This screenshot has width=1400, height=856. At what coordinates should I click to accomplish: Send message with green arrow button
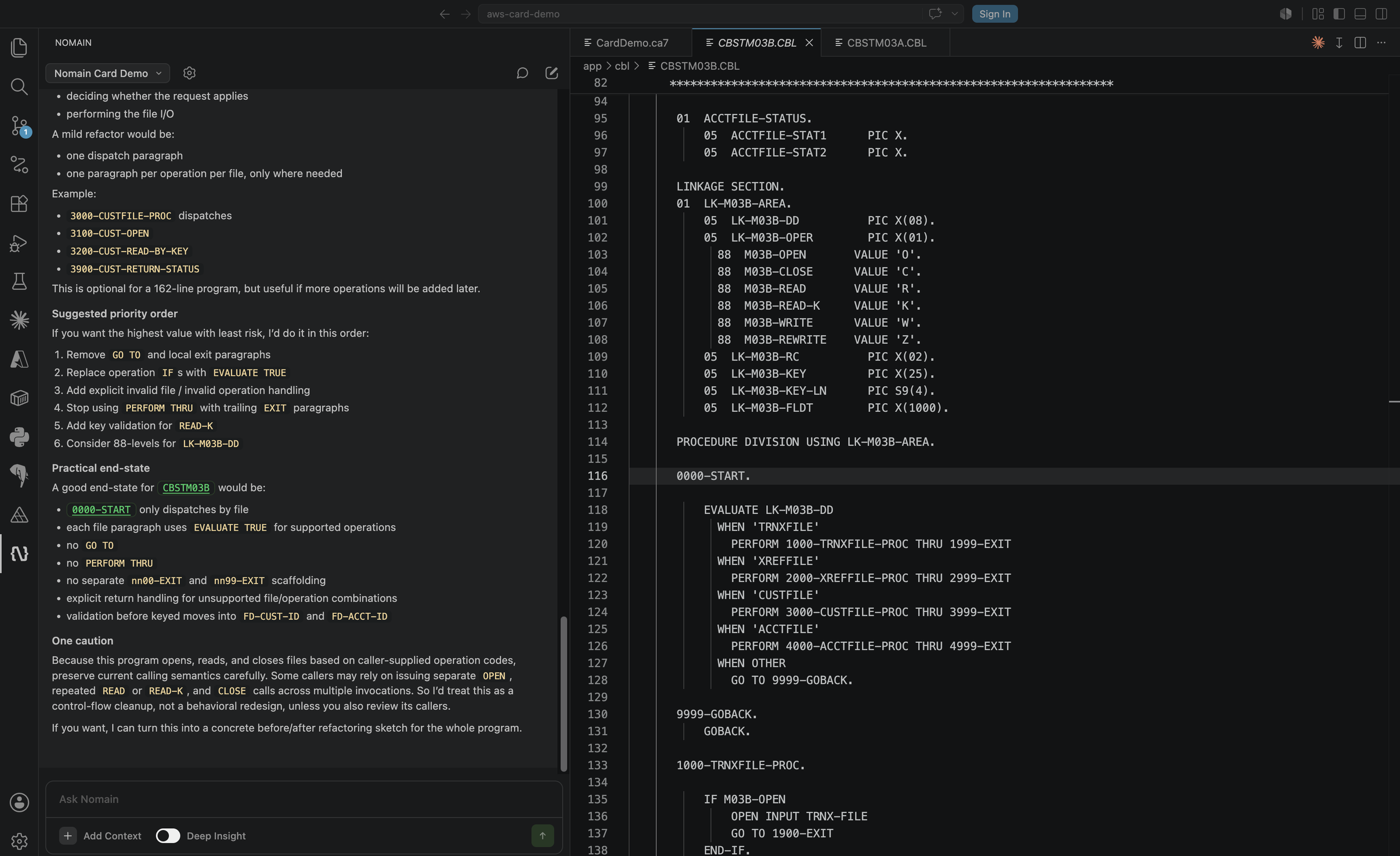[x=542, y=836]
